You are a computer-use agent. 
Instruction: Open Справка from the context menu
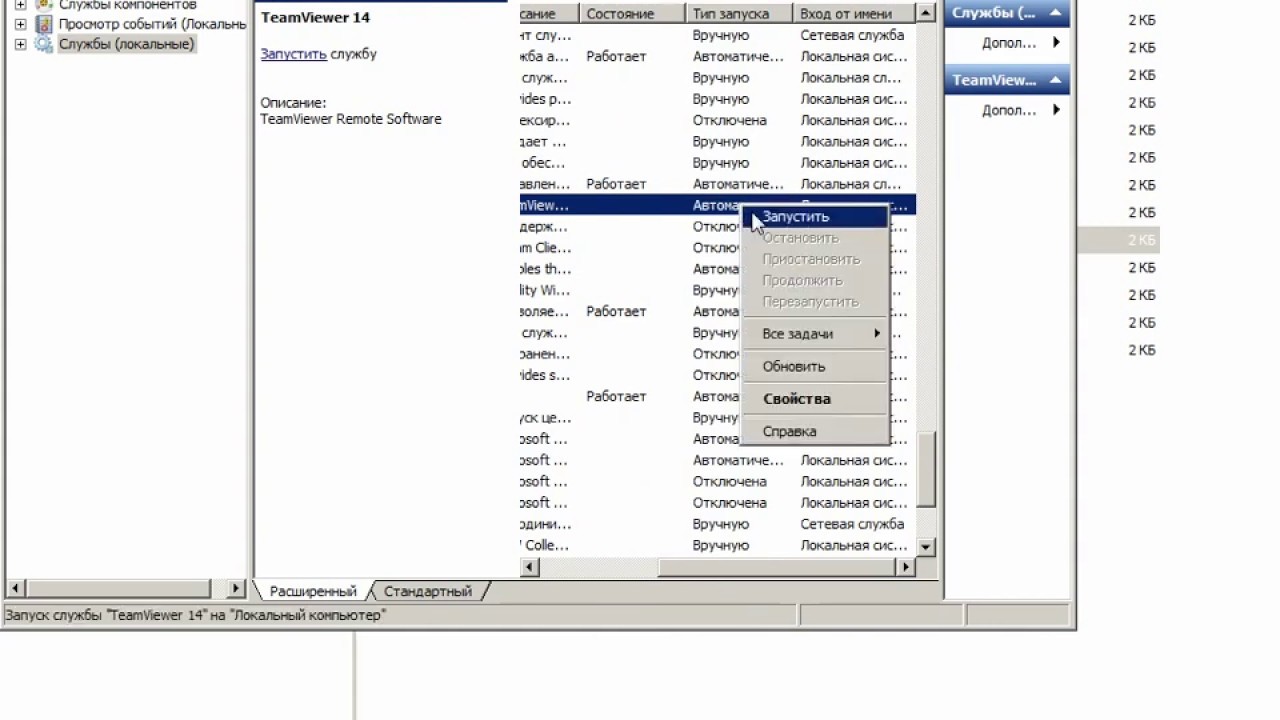[815, 431]
